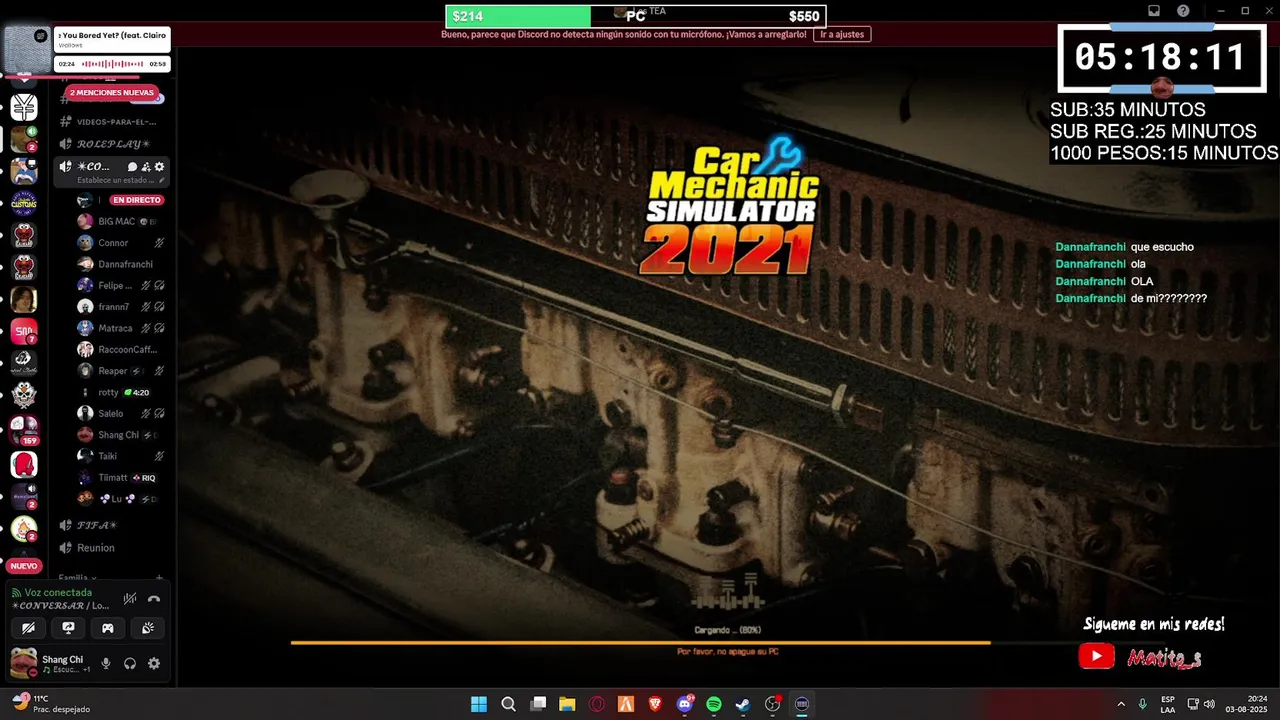This screenshot has width=1280, height=720.
Task: Select user Taiki in voice list
Action: point(122,456)
